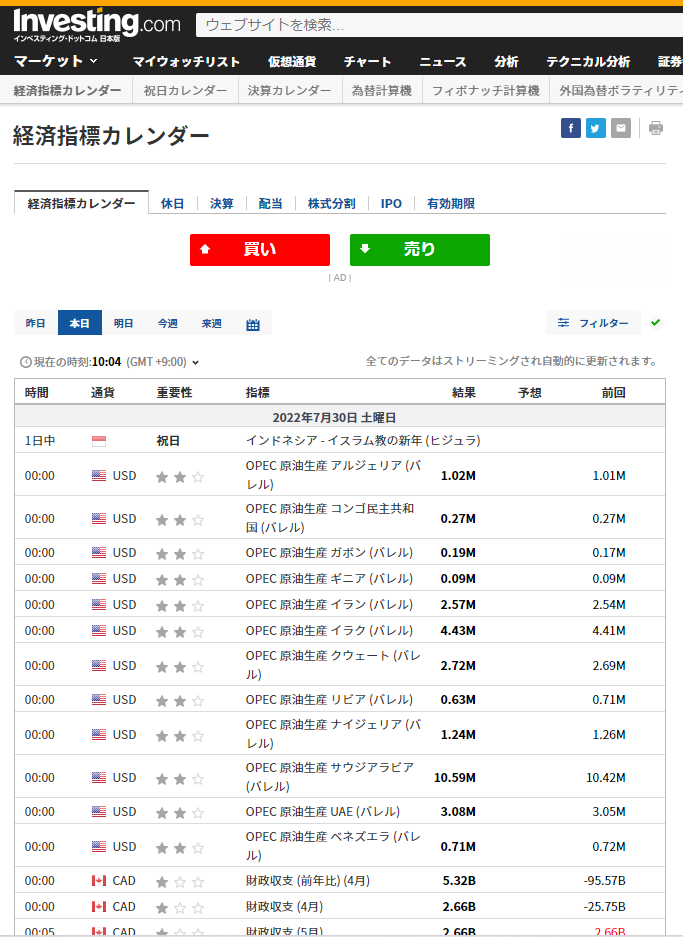This screenshot has width=683, height=937.
Task: Open OPEC 原油生産 コンゴ民主共和国 indicator
Action: coord(330,518)
